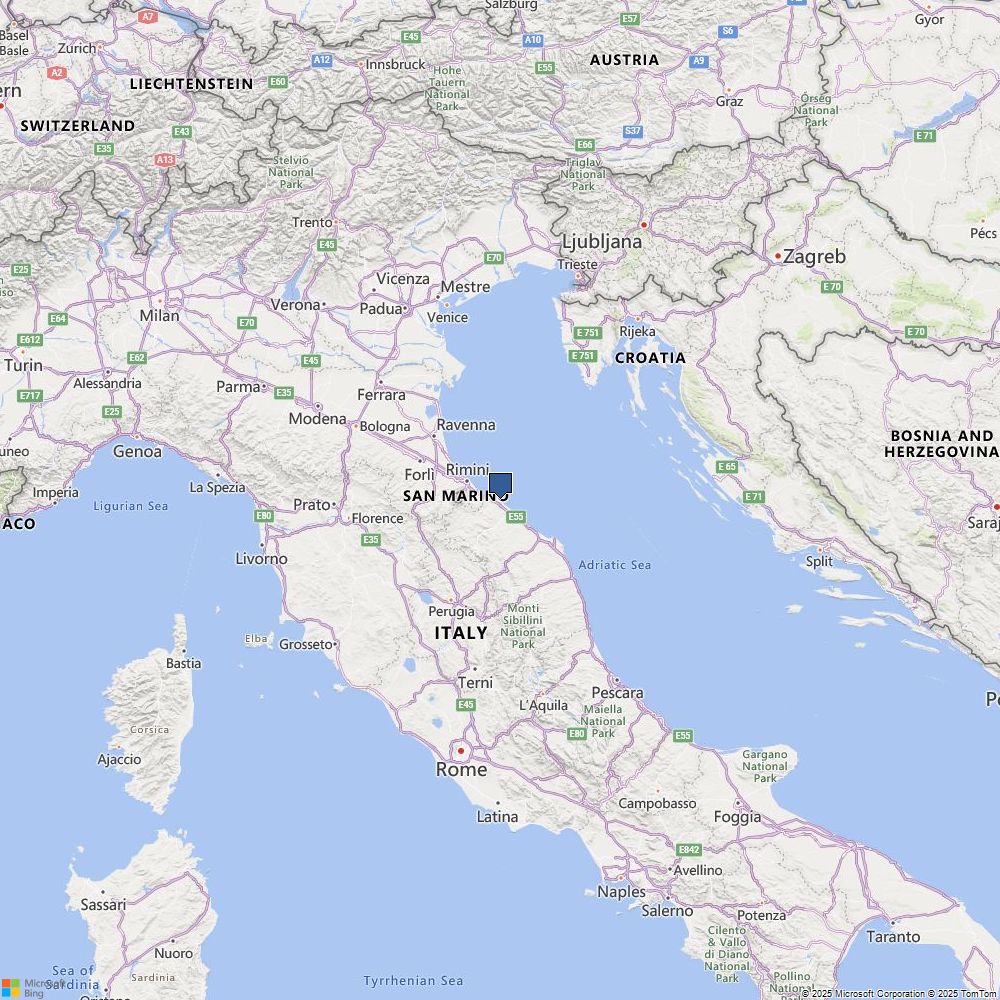Click the E55 road shield near Rimini

[516, 517]
